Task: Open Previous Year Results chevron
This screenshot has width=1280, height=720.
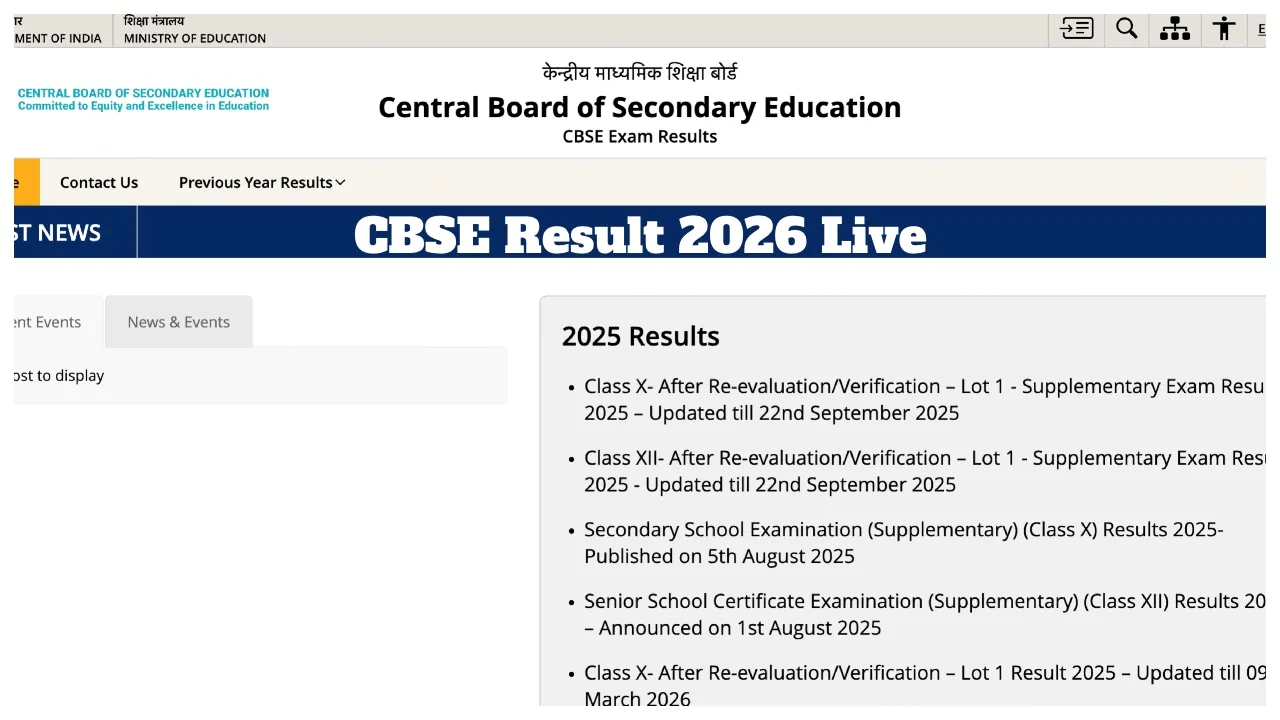Action: 340,182
